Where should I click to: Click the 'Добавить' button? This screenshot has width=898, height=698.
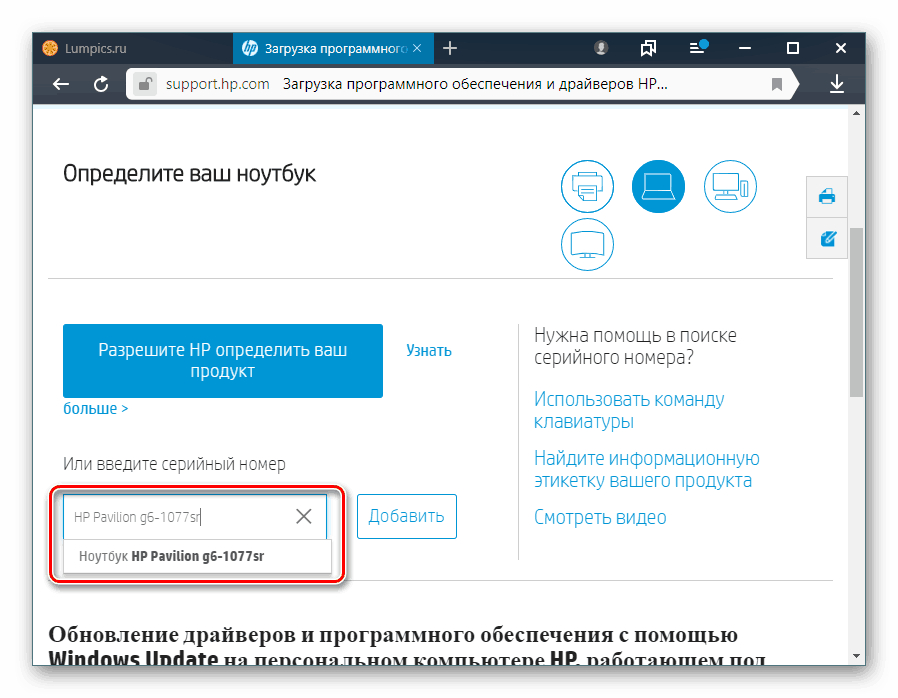[407, 516]
